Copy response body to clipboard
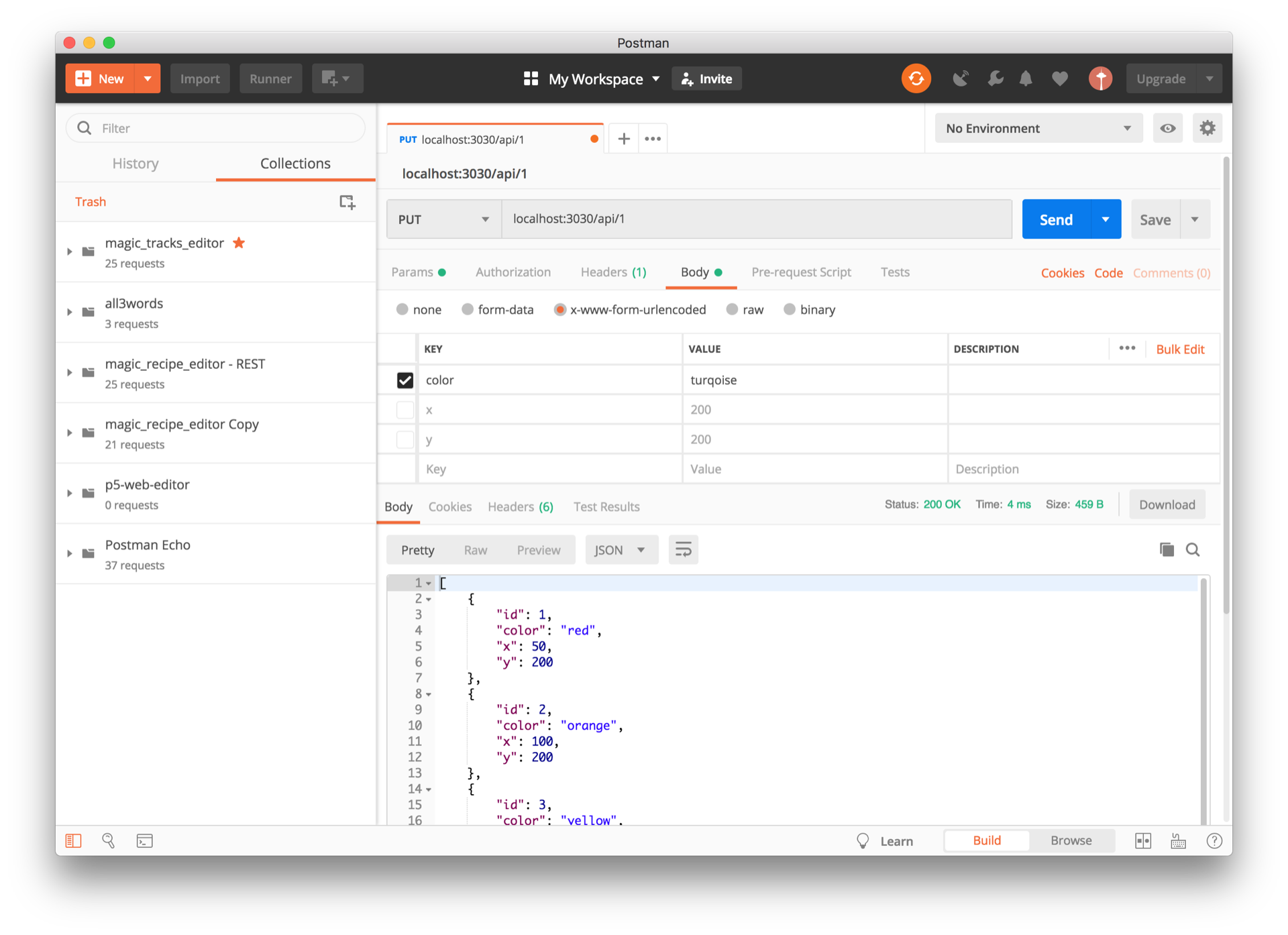Viewport: 1288px width, 935px height. pos(1167,550)
